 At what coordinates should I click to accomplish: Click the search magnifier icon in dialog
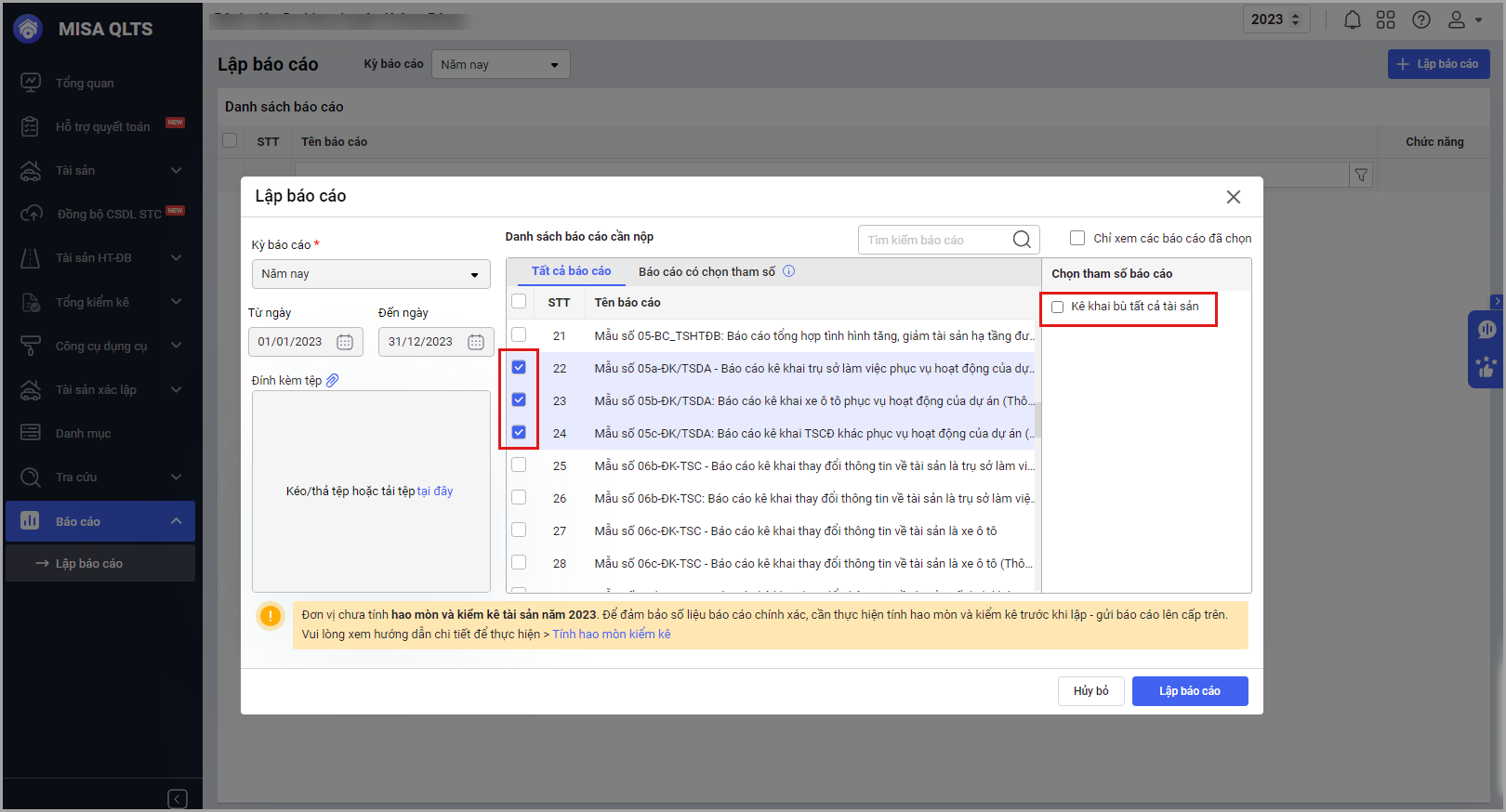point(1022,240)
